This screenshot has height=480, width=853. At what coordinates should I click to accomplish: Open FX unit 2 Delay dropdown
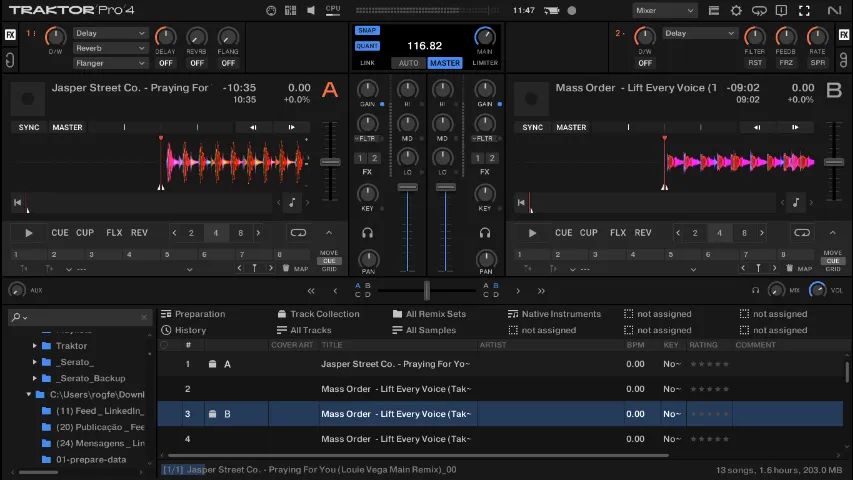click(x=699, y=33)
